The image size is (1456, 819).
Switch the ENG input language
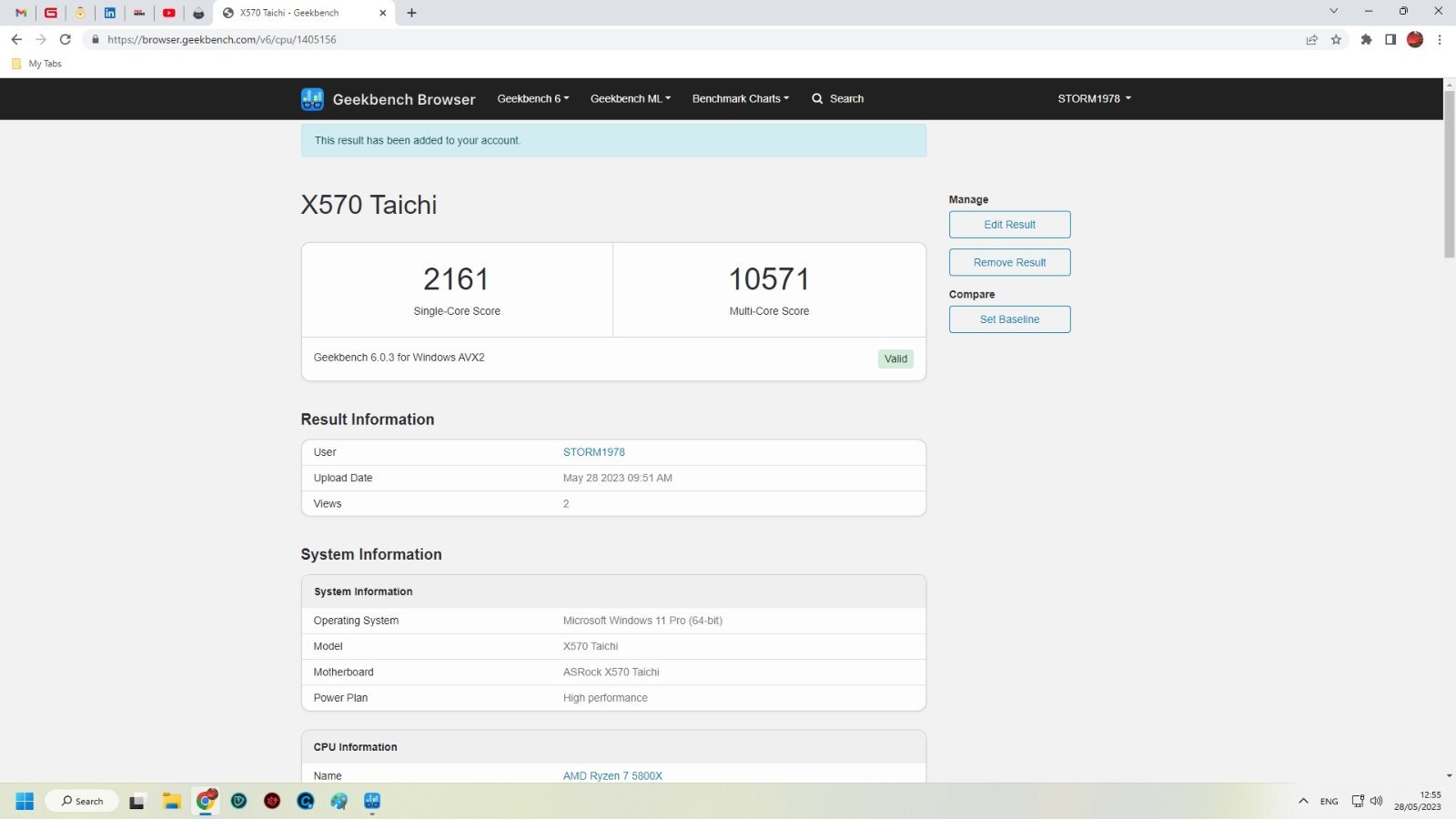(1329, 801)
